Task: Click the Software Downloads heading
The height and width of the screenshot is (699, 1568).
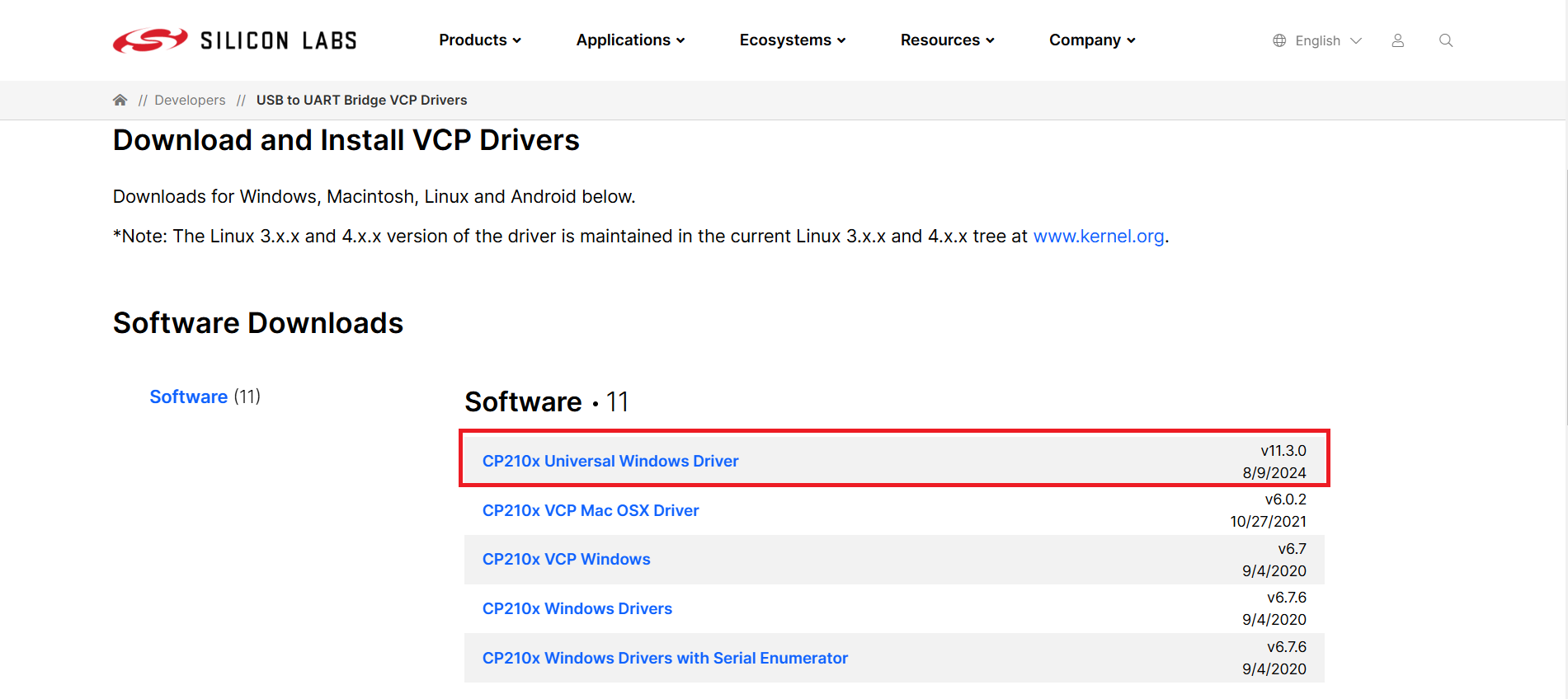Action: 258,323
